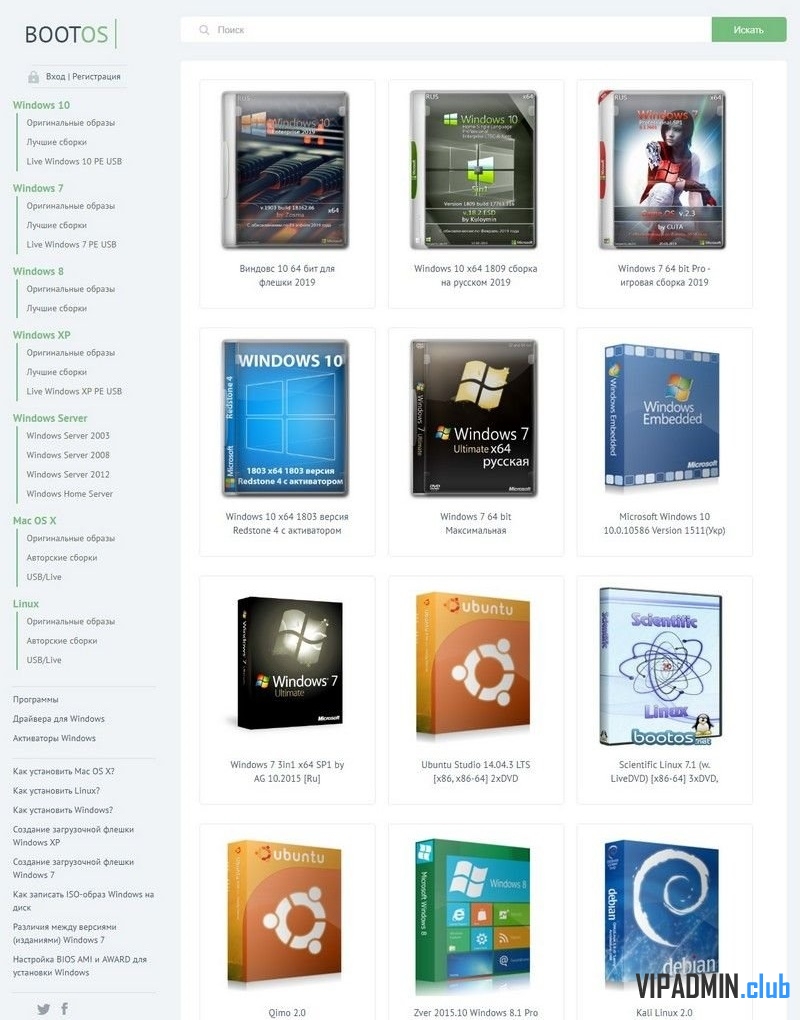Open Драйвера для Windows link

pyautogui.click(x=59, y=719)
